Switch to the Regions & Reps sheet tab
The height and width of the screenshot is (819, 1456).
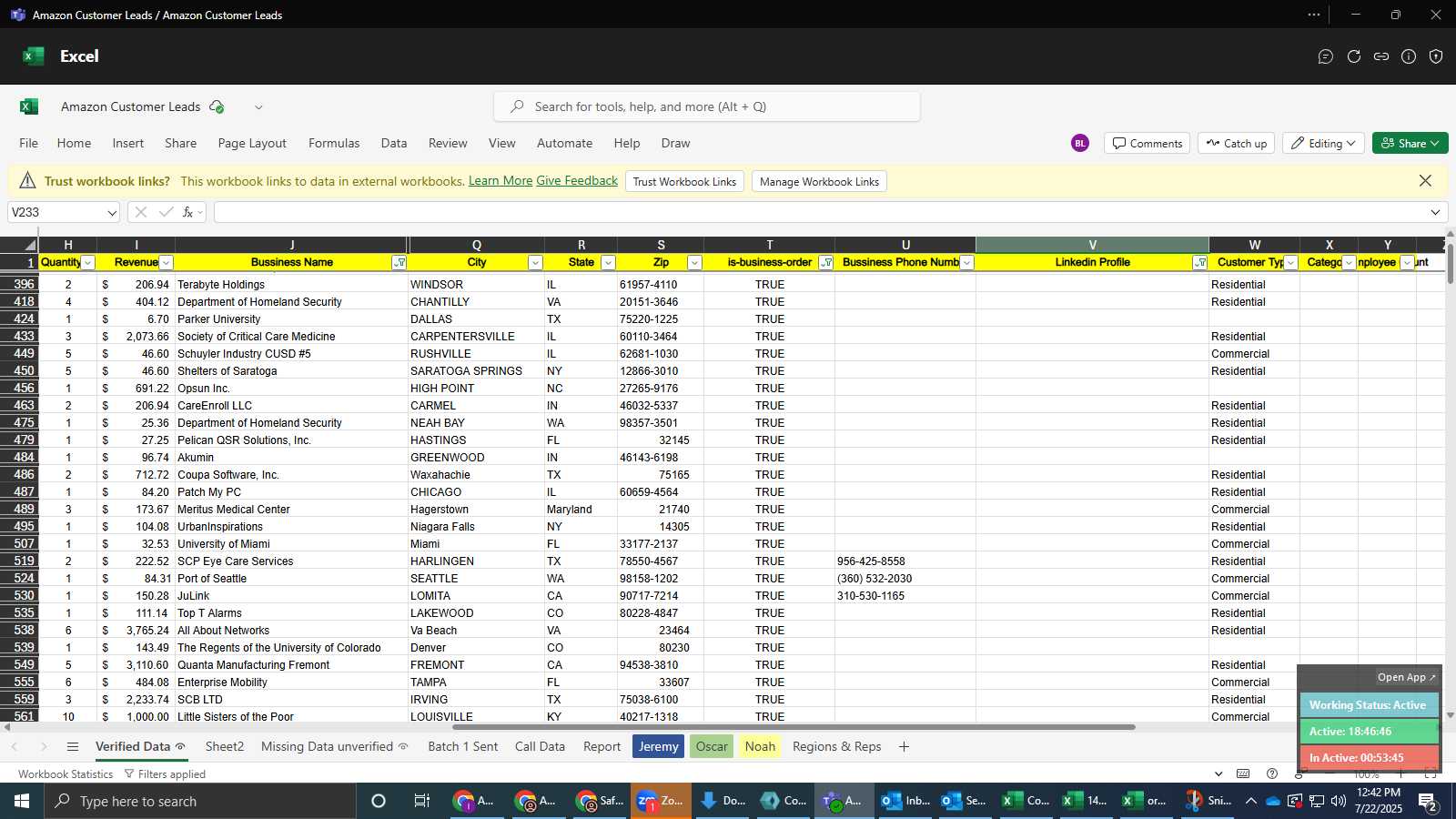click(836, 746)
